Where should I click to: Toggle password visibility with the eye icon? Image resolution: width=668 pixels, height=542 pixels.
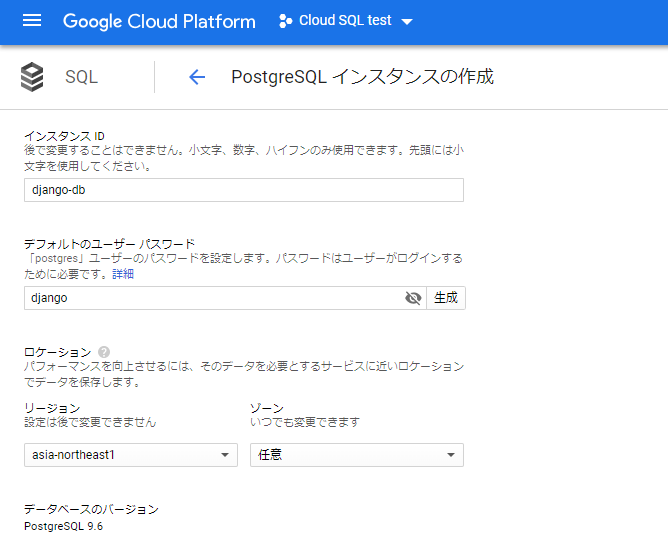pyautogui.click(x=413, y=298)
